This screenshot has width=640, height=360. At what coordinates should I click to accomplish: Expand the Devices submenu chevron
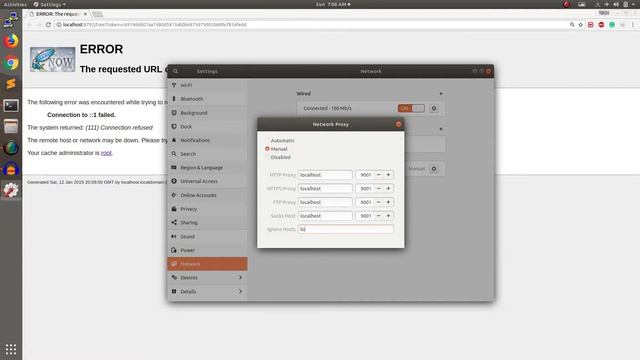[240, 278]
